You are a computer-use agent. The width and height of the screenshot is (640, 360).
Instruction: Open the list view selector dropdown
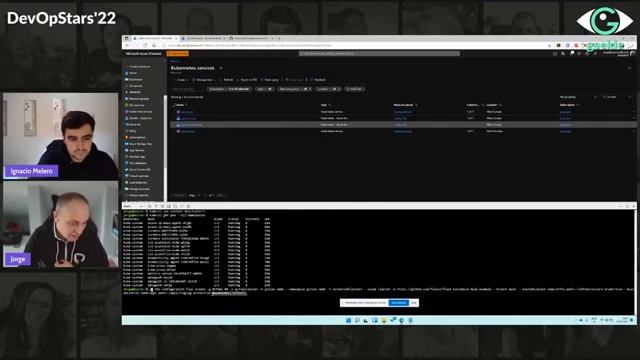tap(616, 97)
